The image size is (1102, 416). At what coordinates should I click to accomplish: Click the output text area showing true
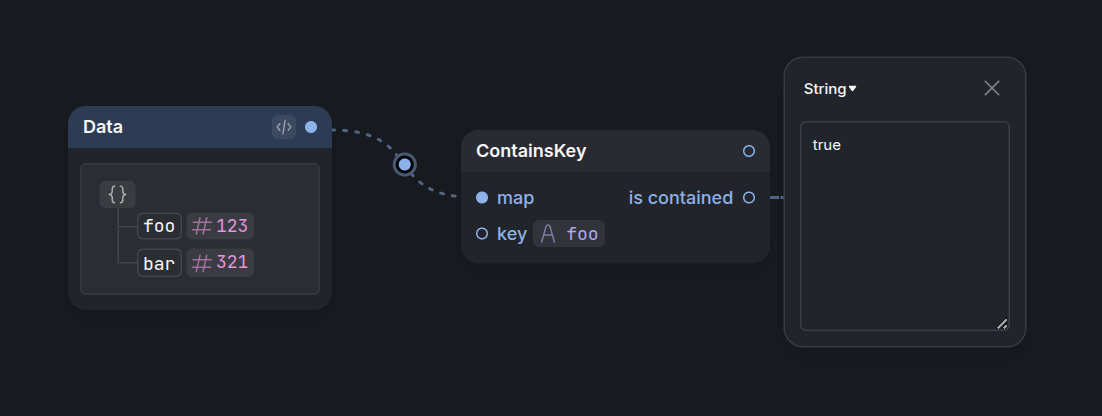(x=905, y=226)
